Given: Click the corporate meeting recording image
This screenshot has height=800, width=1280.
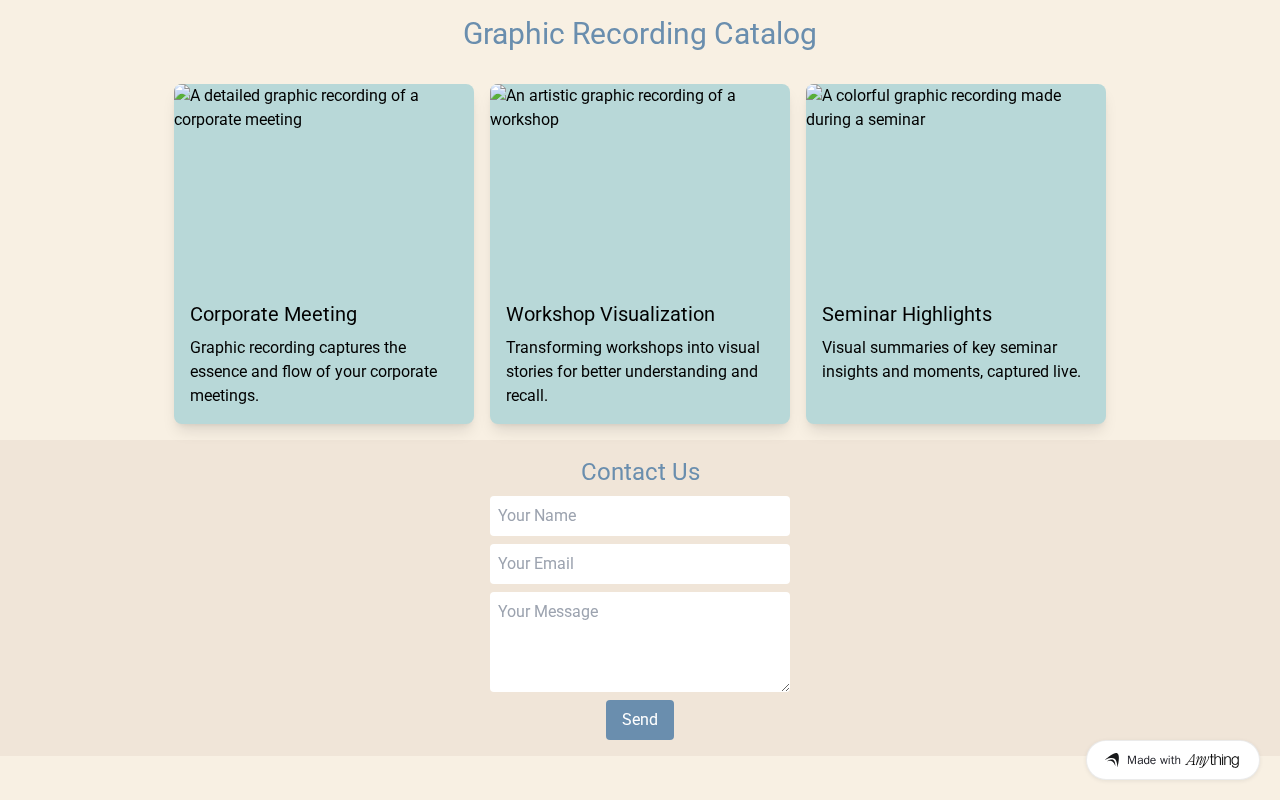Looking at the screenshot, I should (324, 185).
